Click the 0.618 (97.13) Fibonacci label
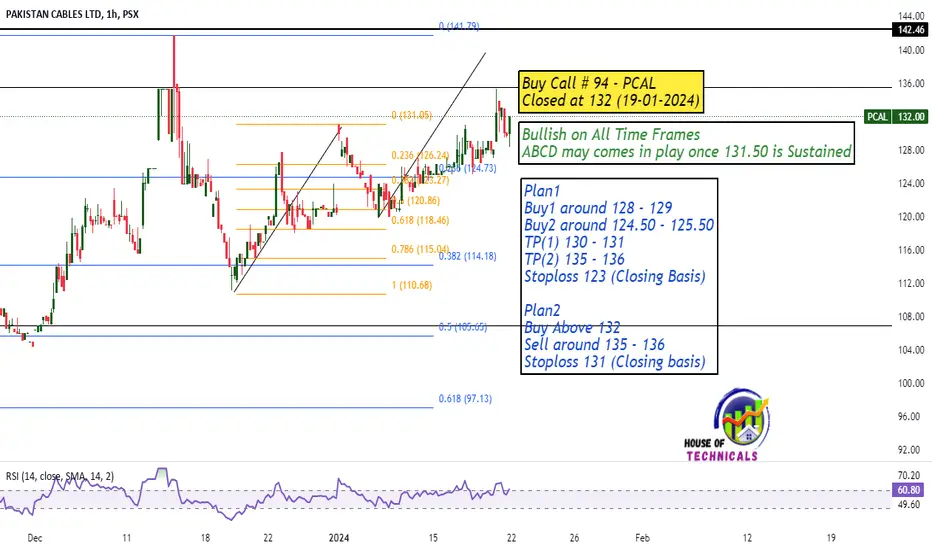 [x=465, y=398]
